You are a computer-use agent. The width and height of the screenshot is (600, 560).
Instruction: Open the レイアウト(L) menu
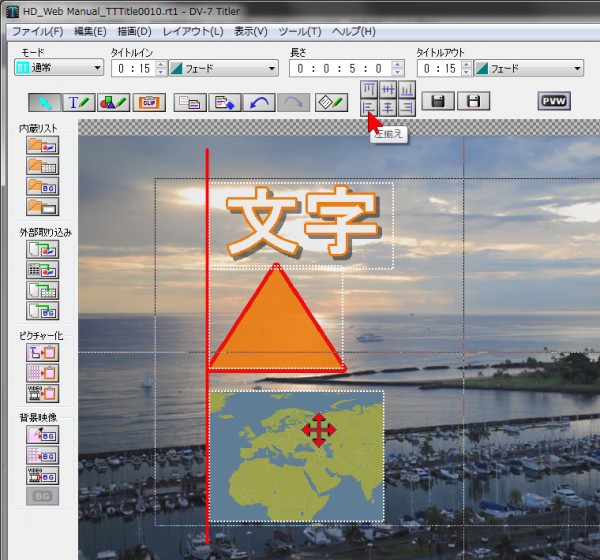(193, 31)
